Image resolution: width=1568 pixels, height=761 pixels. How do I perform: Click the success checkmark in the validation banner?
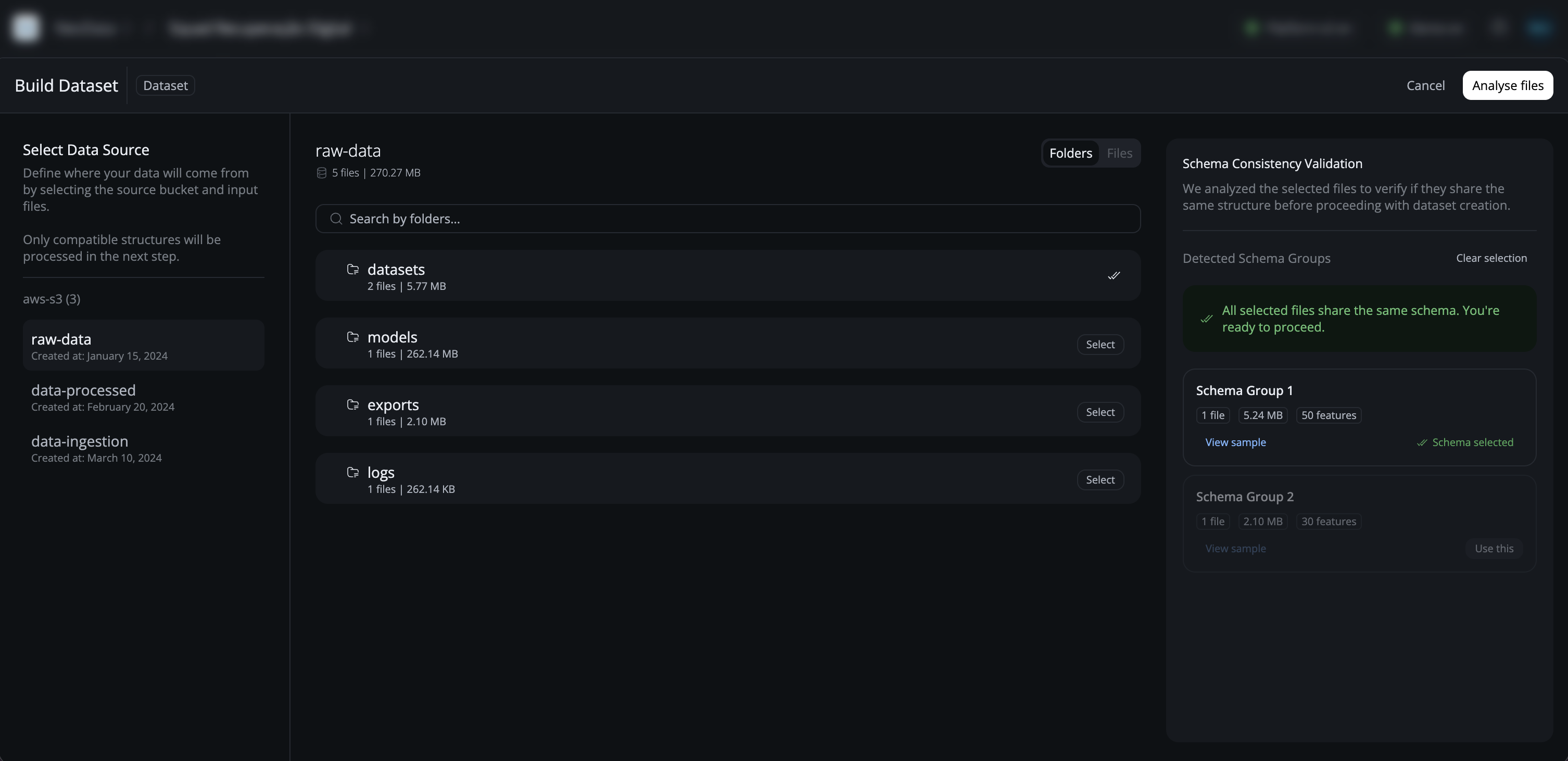1206,319
